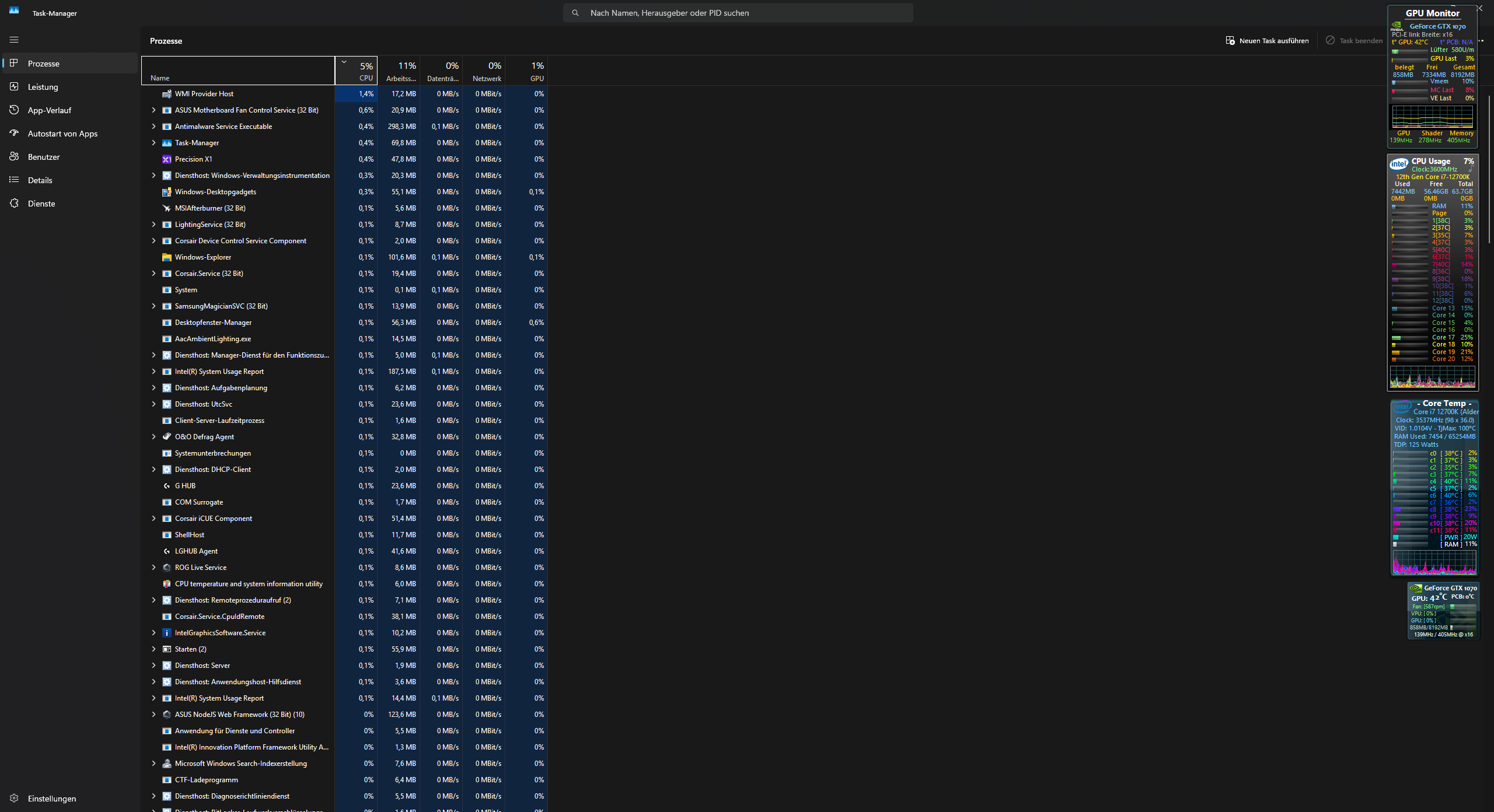Click Prozesse sidebar navigation icon
The image size is (1494, 812).
coord(14,63)
